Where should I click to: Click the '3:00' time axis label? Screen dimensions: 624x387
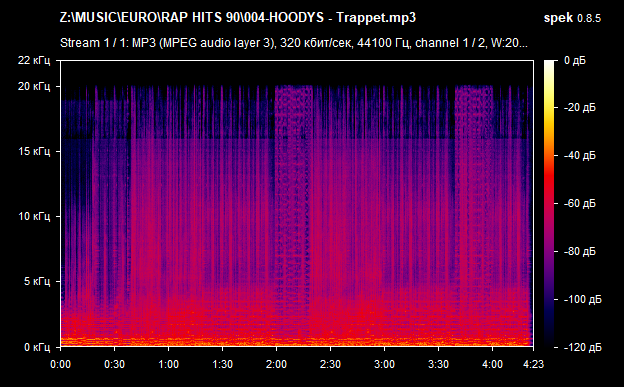[x=384, y=364]
